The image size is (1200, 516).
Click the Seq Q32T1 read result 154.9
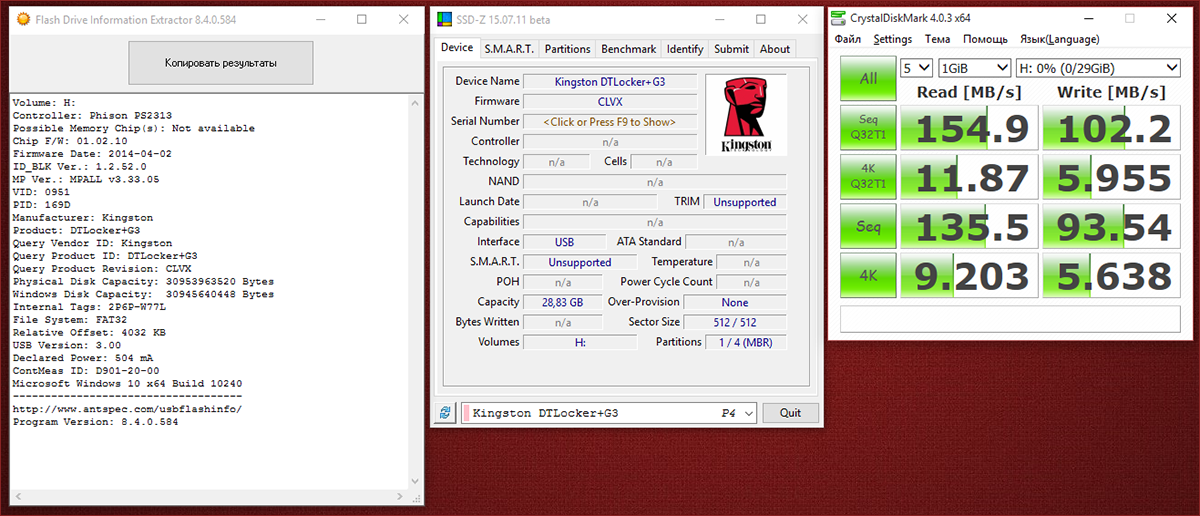coord(968,128)
